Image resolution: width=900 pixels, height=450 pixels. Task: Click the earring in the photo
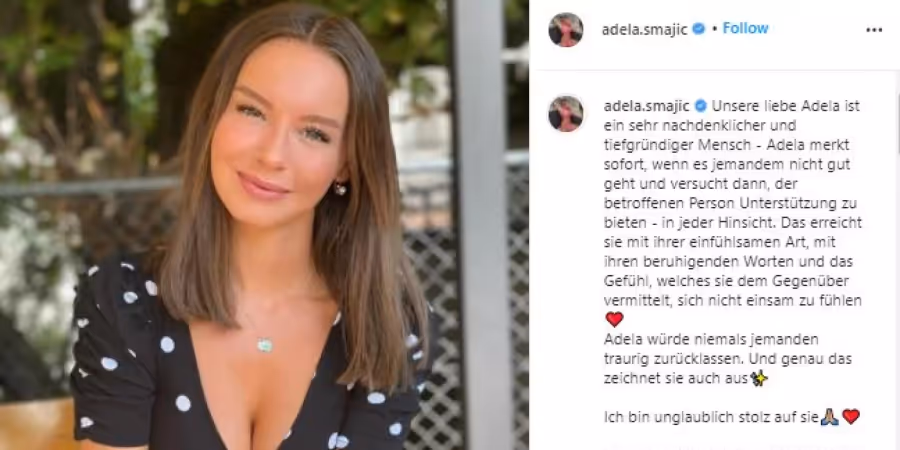pyautogui.click(x=340, y=188)
